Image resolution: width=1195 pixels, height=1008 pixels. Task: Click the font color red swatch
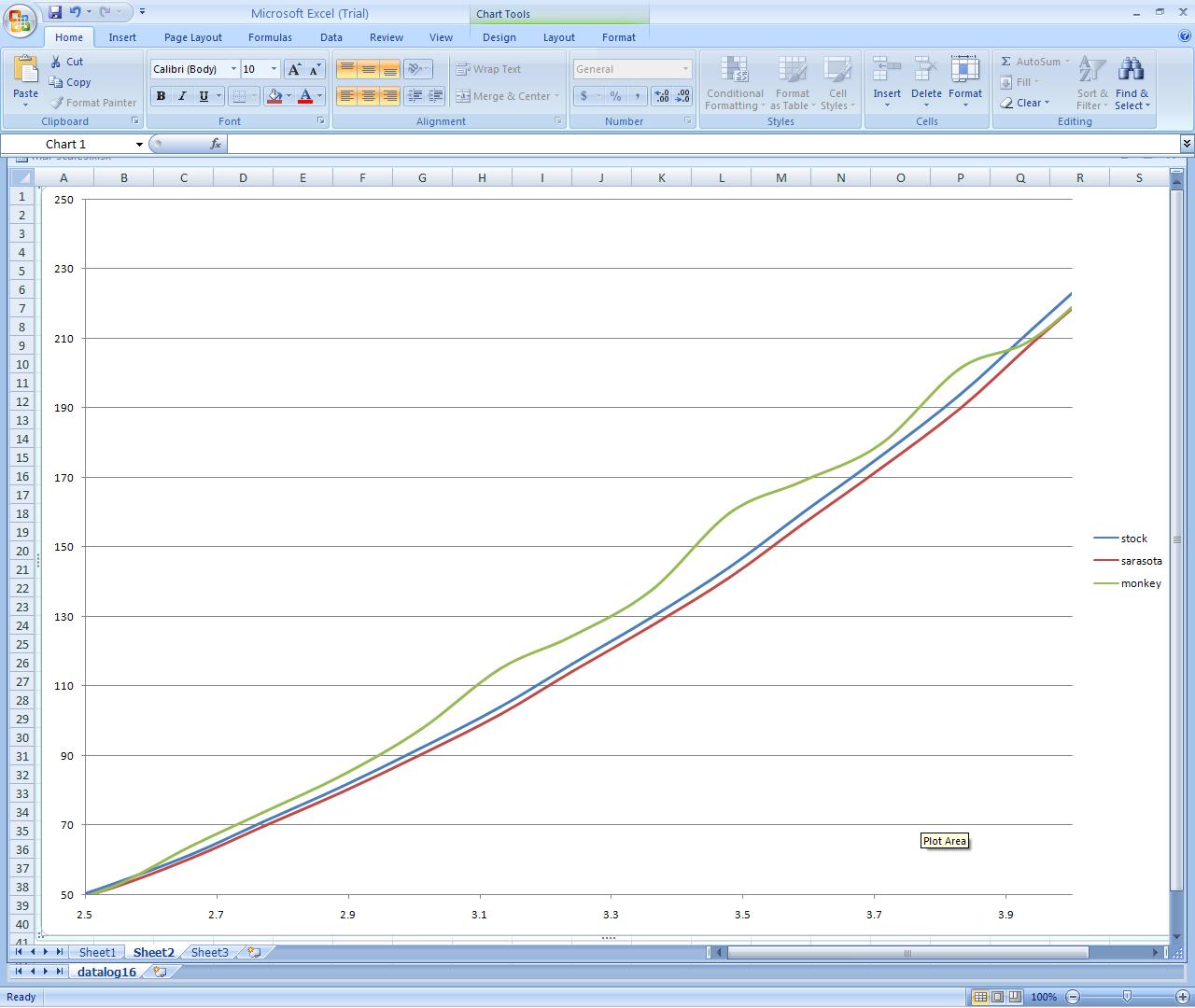click(x=304, y=96)
